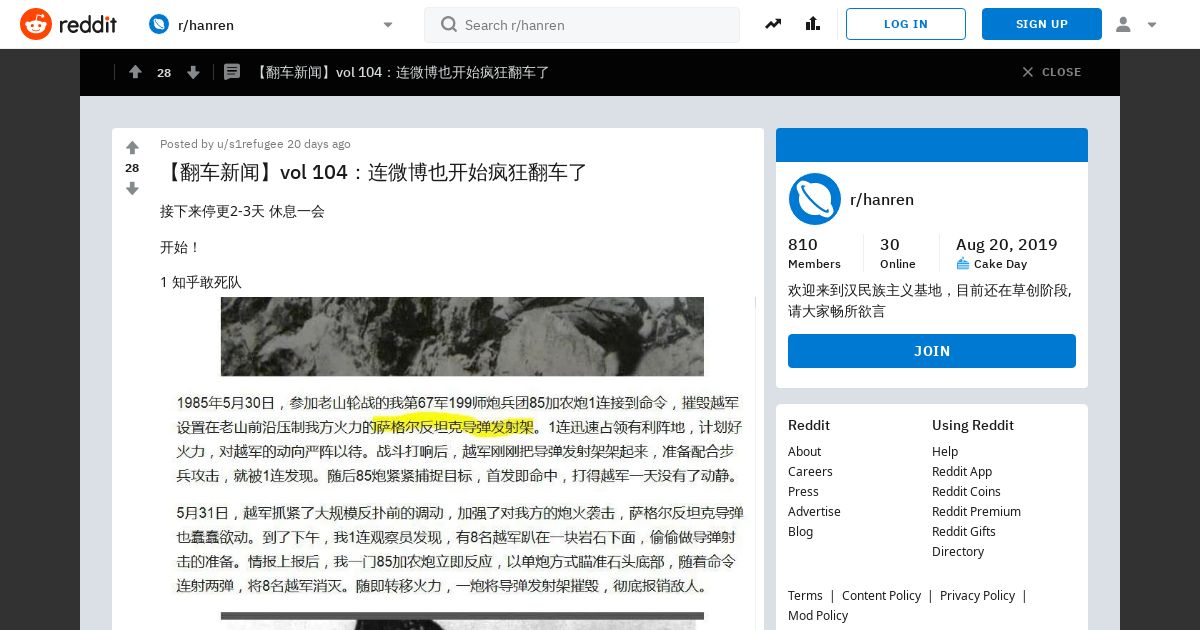The image size is (1200, 630).
Task: Click the Cake Day icon
Action: (963, 264)
